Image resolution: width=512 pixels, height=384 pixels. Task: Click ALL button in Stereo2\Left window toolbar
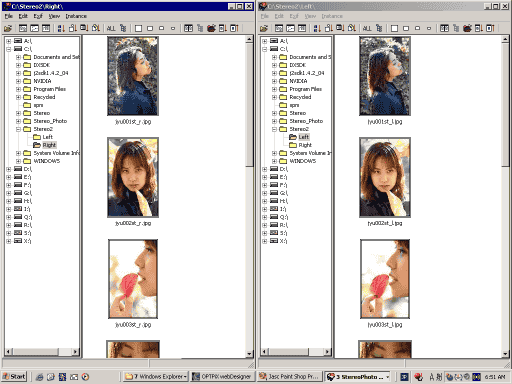click(x=367, y=28)
